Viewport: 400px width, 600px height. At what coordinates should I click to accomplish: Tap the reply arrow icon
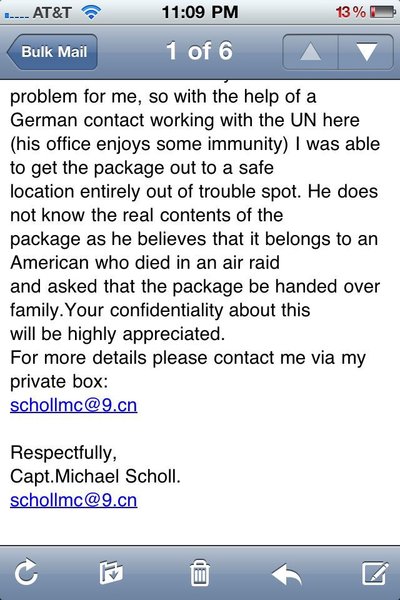click(x=287, y=573)
